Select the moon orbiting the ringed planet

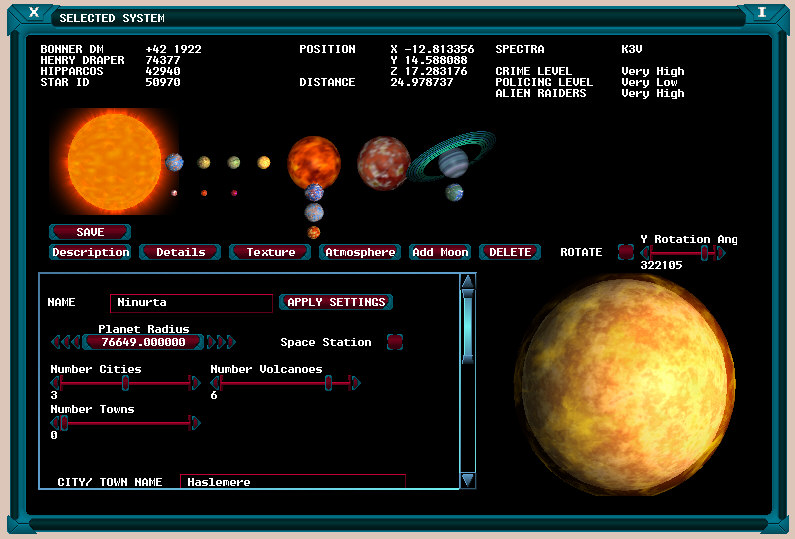tap(454, 192)
